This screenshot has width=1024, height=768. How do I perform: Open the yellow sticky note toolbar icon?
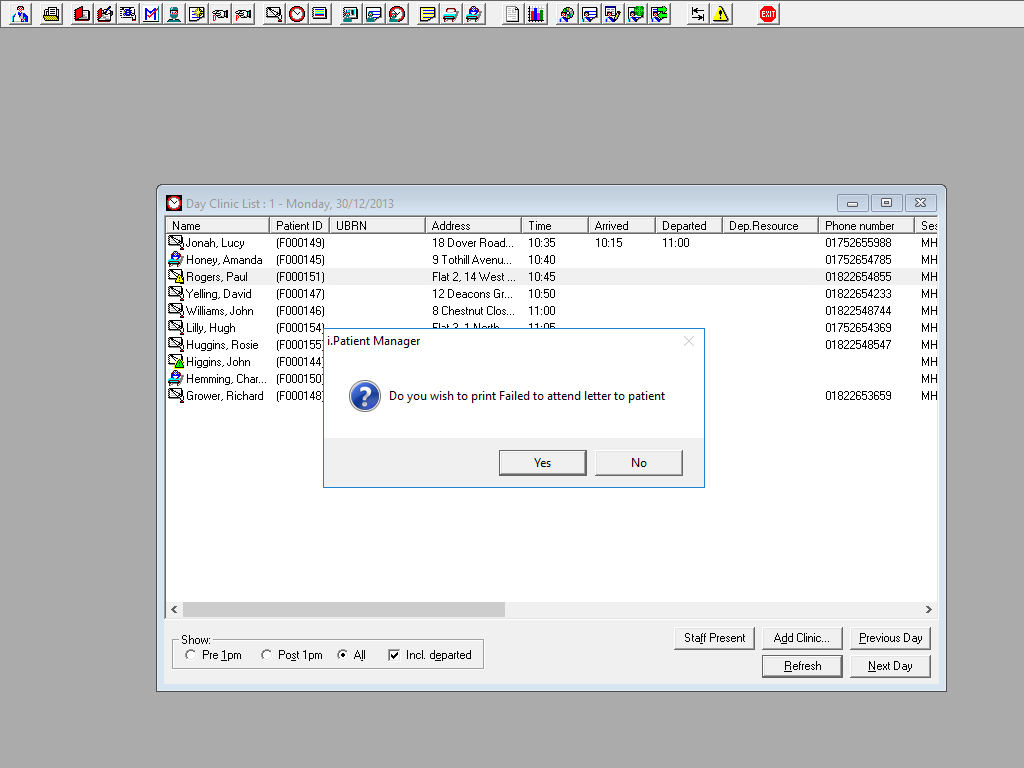[427, 14]
